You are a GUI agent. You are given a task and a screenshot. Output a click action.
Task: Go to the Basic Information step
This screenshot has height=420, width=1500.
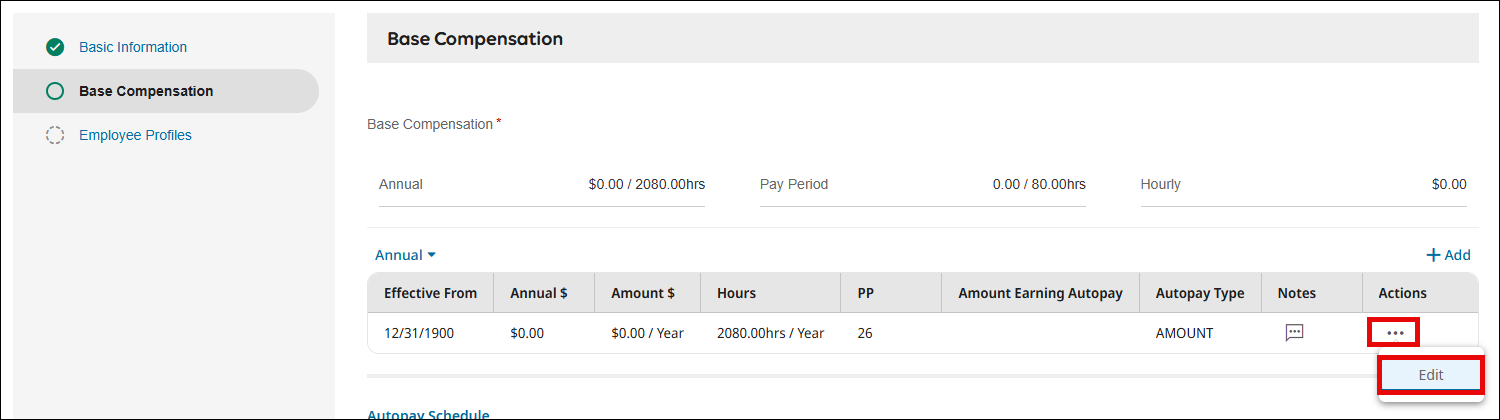133,47
